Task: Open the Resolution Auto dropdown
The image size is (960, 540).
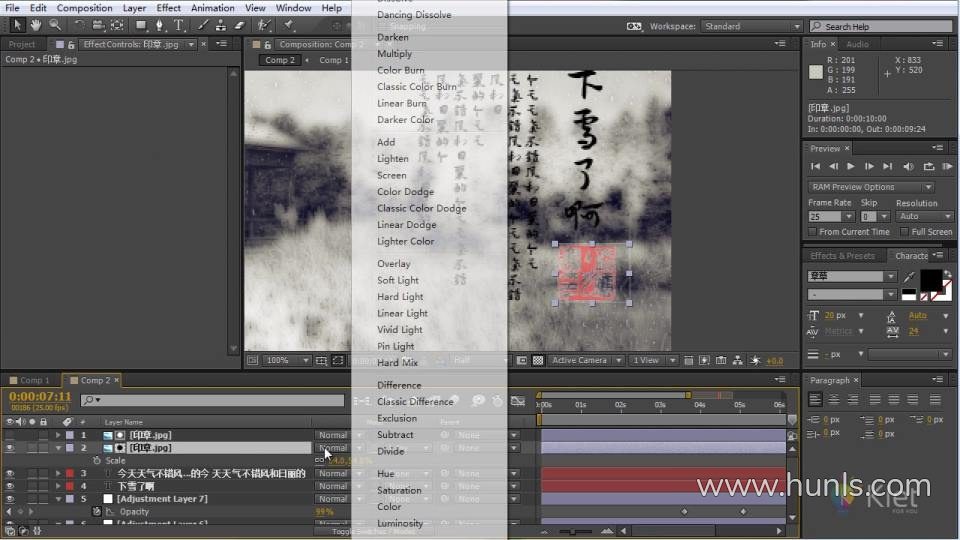Action: 924,217
